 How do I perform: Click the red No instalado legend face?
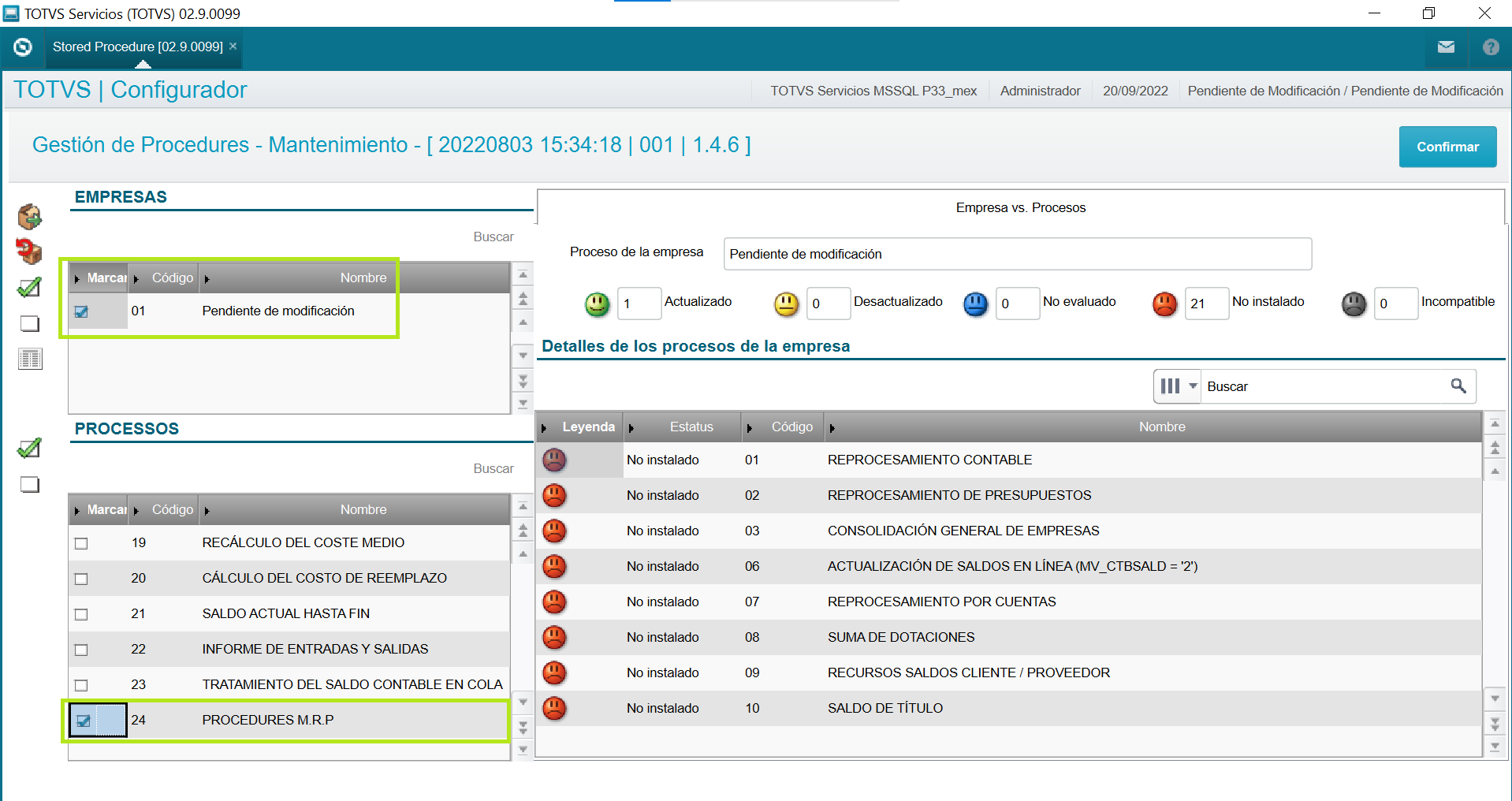(1165, 304)
